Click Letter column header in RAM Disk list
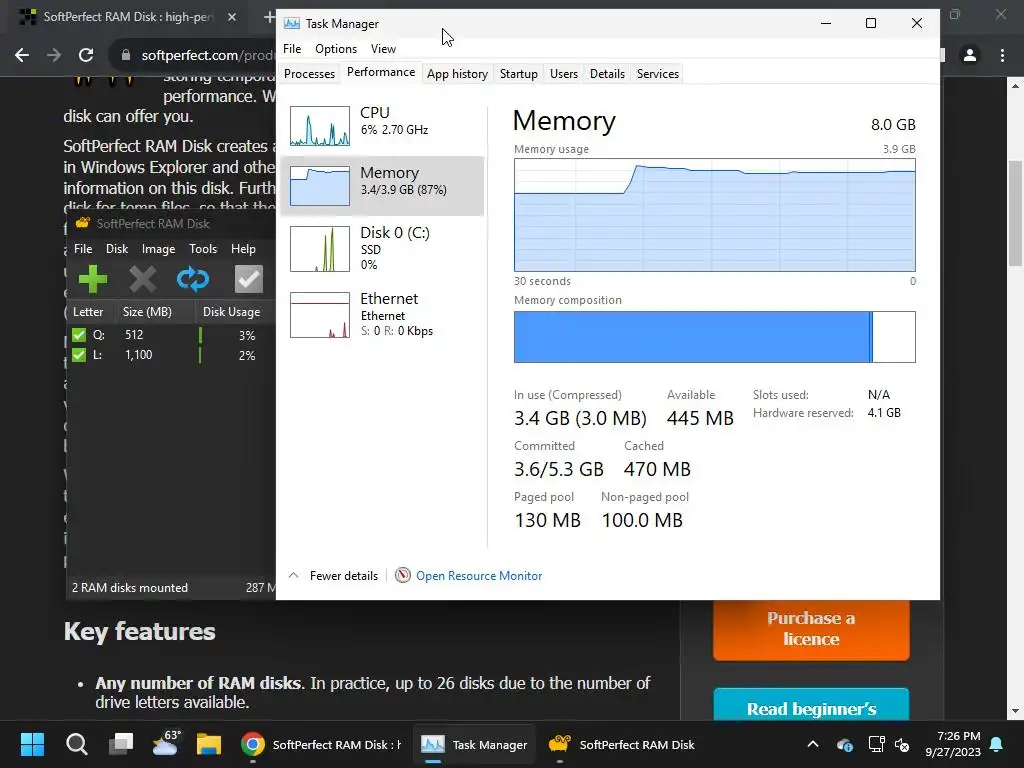Screen dimensions: 1024x768 click(x=88, y=312)
